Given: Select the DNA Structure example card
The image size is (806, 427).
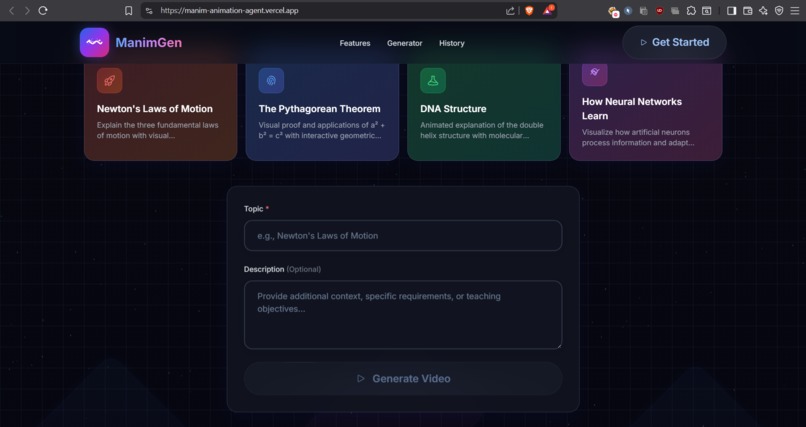Looking at the screenshot, I should pos(484,112).
